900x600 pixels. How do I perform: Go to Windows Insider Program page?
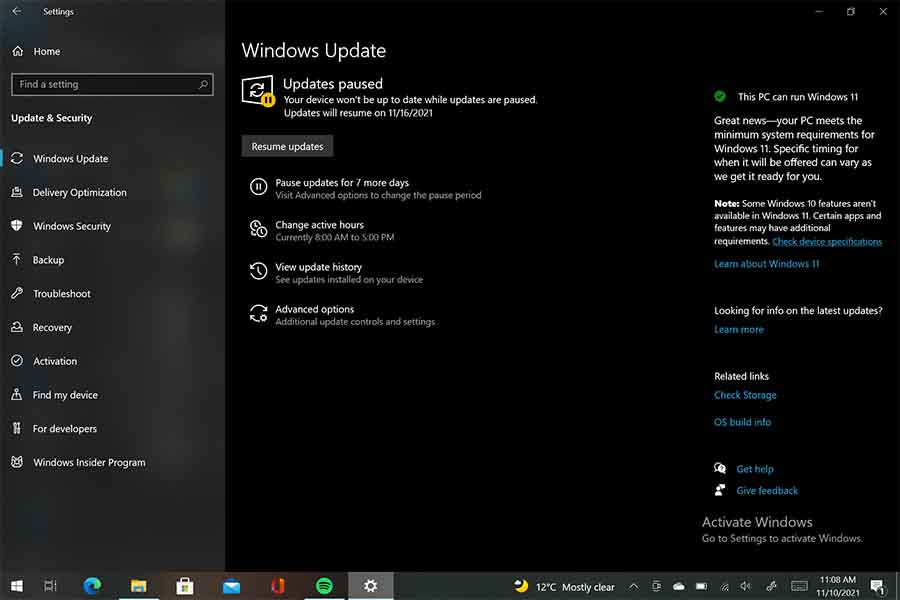(x=89, y=462)
